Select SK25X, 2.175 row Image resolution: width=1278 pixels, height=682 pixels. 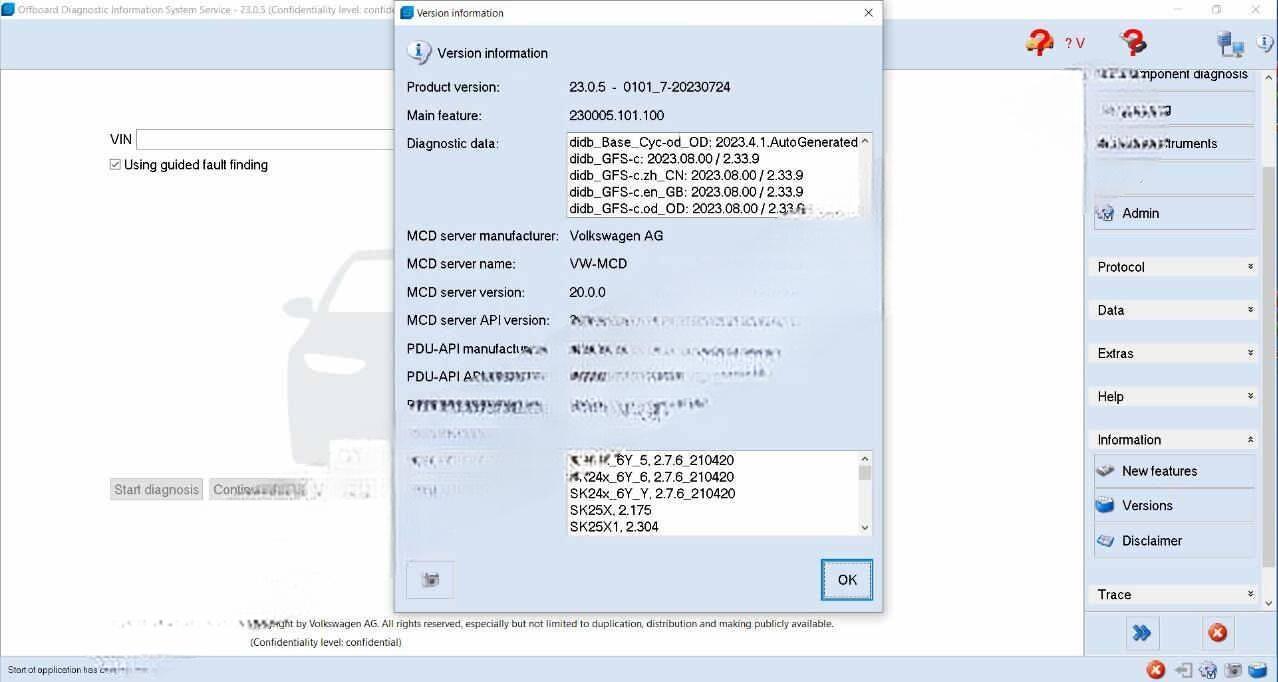click(x=713, y=510)
